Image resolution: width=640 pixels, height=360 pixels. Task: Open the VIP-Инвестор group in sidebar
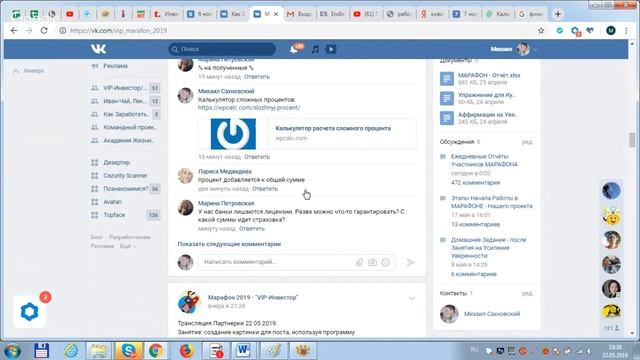[124, 88]
